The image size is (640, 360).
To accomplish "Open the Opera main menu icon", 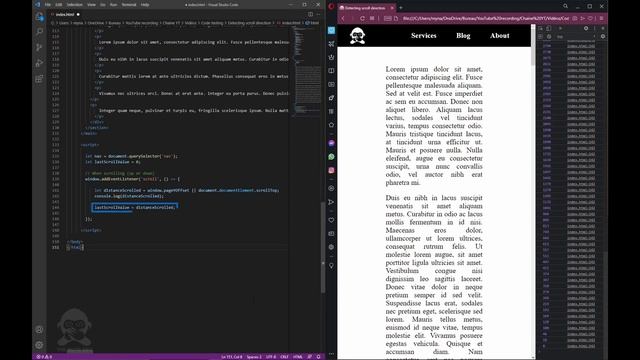I will pyautogui.click(x=331, y=7).
